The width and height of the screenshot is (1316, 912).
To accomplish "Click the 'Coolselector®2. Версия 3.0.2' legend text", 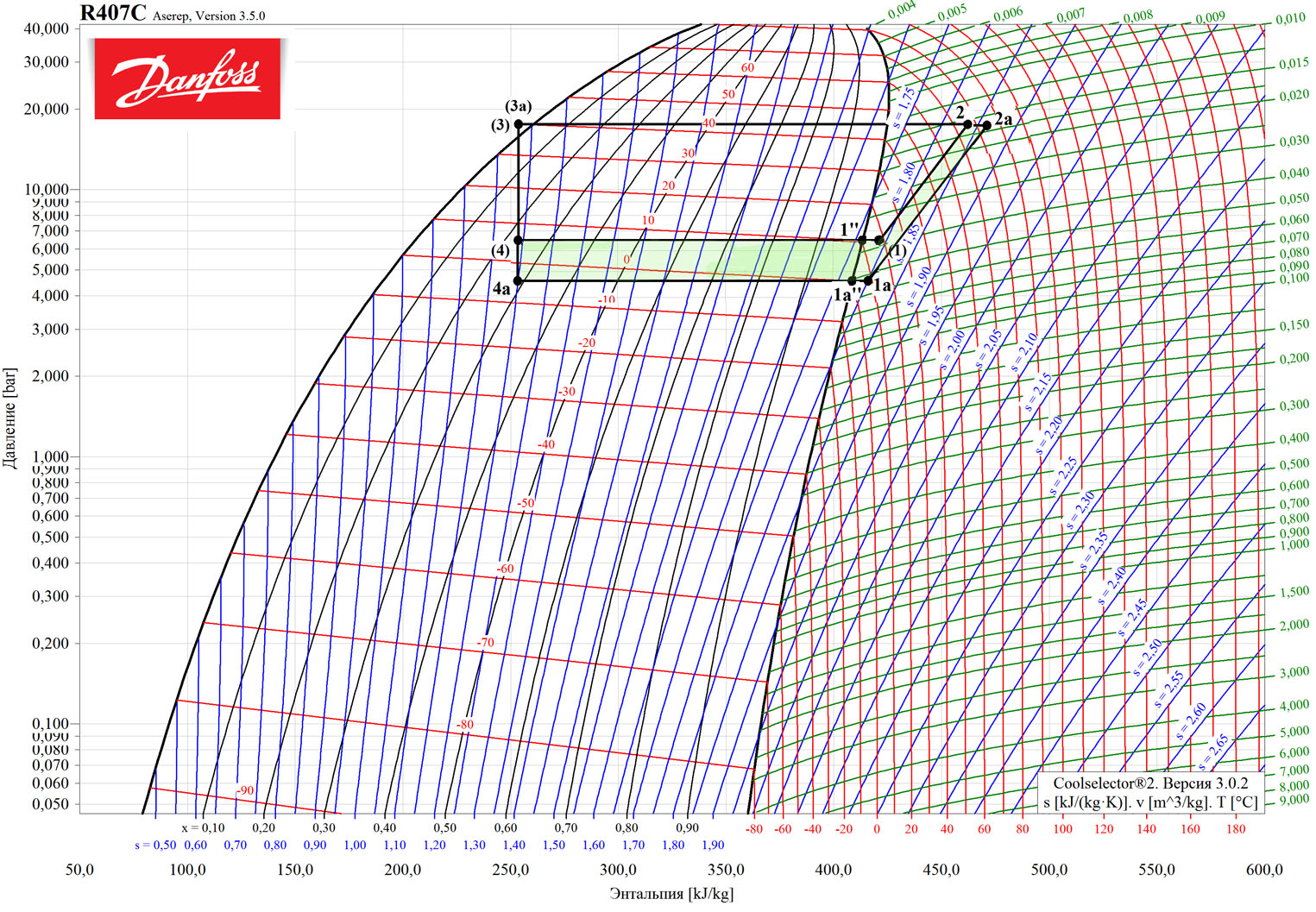I will point(1150,783).
